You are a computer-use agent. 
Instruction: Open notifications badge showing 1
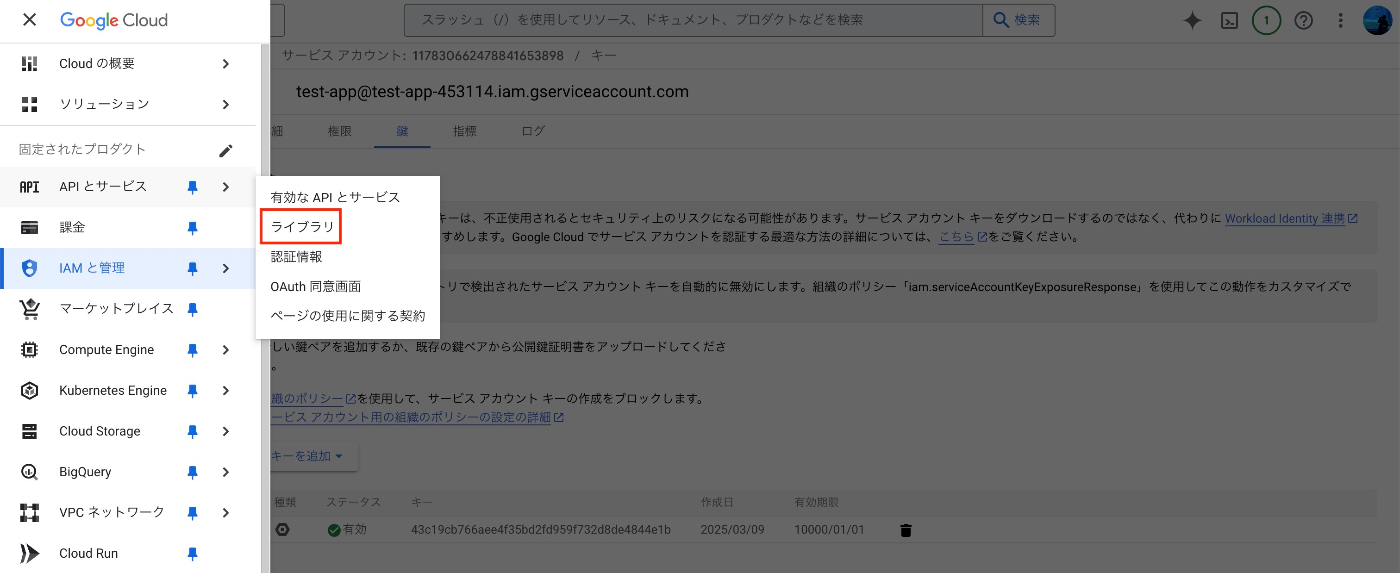tap(1267, 20)
